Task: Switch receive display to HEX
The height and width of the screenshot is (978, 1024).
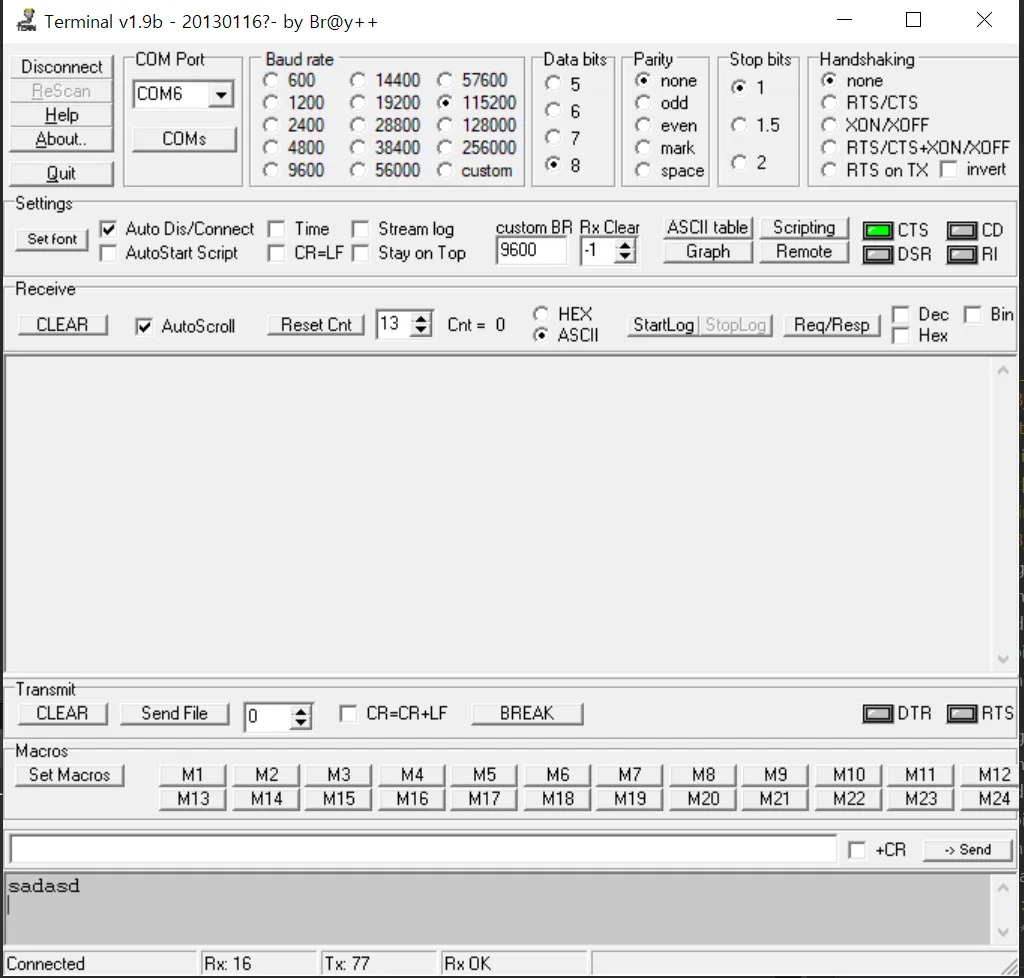Action: [x=541, y=314]
